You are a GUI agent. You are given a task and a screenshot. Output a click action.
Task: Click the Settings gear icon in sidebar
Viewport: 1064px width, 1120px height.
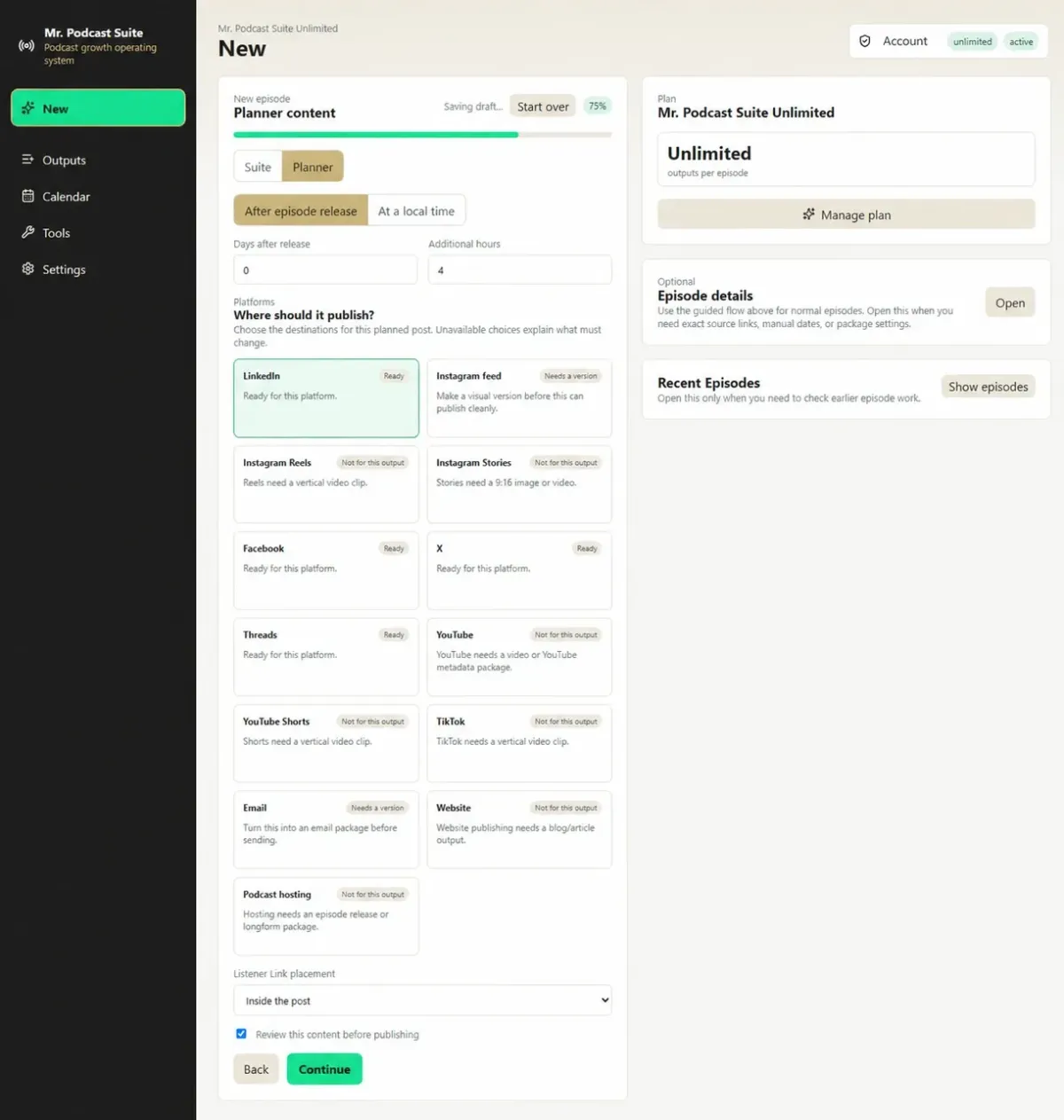click(27, 269)
